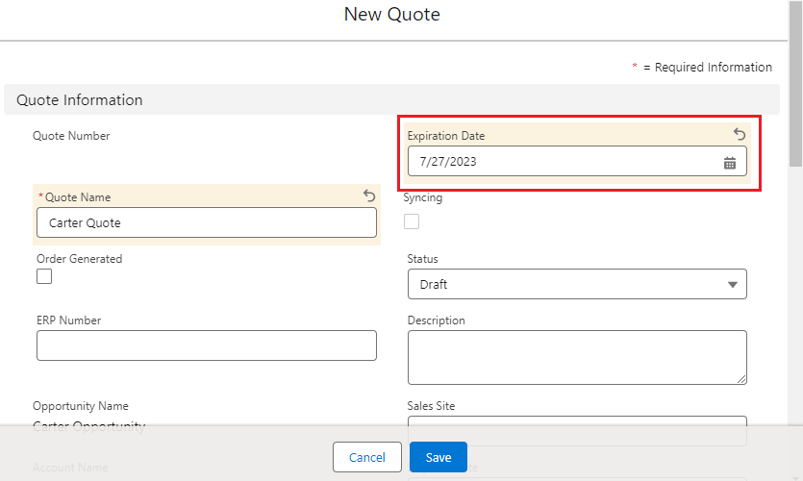
Task: Click the Sales Site input field
Action: pos(577,430)
